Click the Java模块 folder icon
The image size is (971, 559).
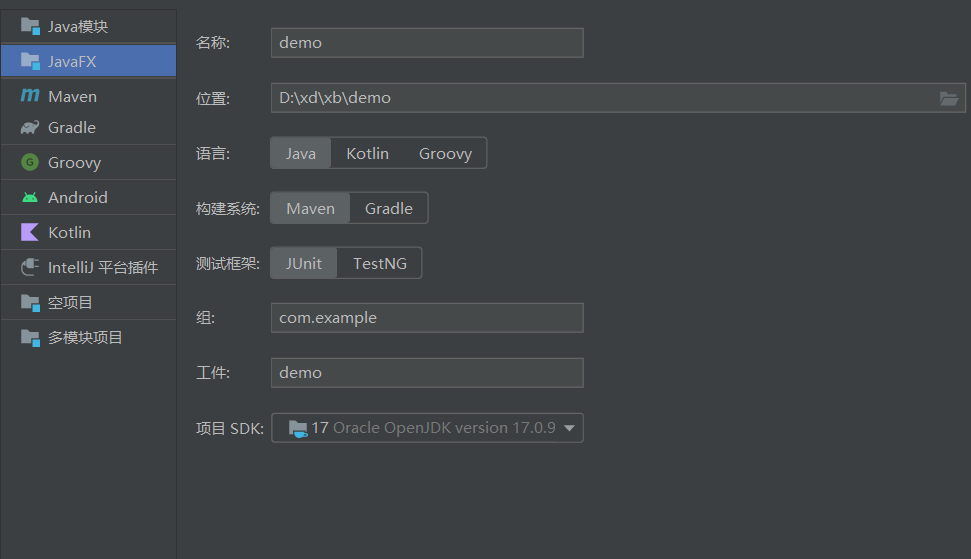click(x=30, y=26)
